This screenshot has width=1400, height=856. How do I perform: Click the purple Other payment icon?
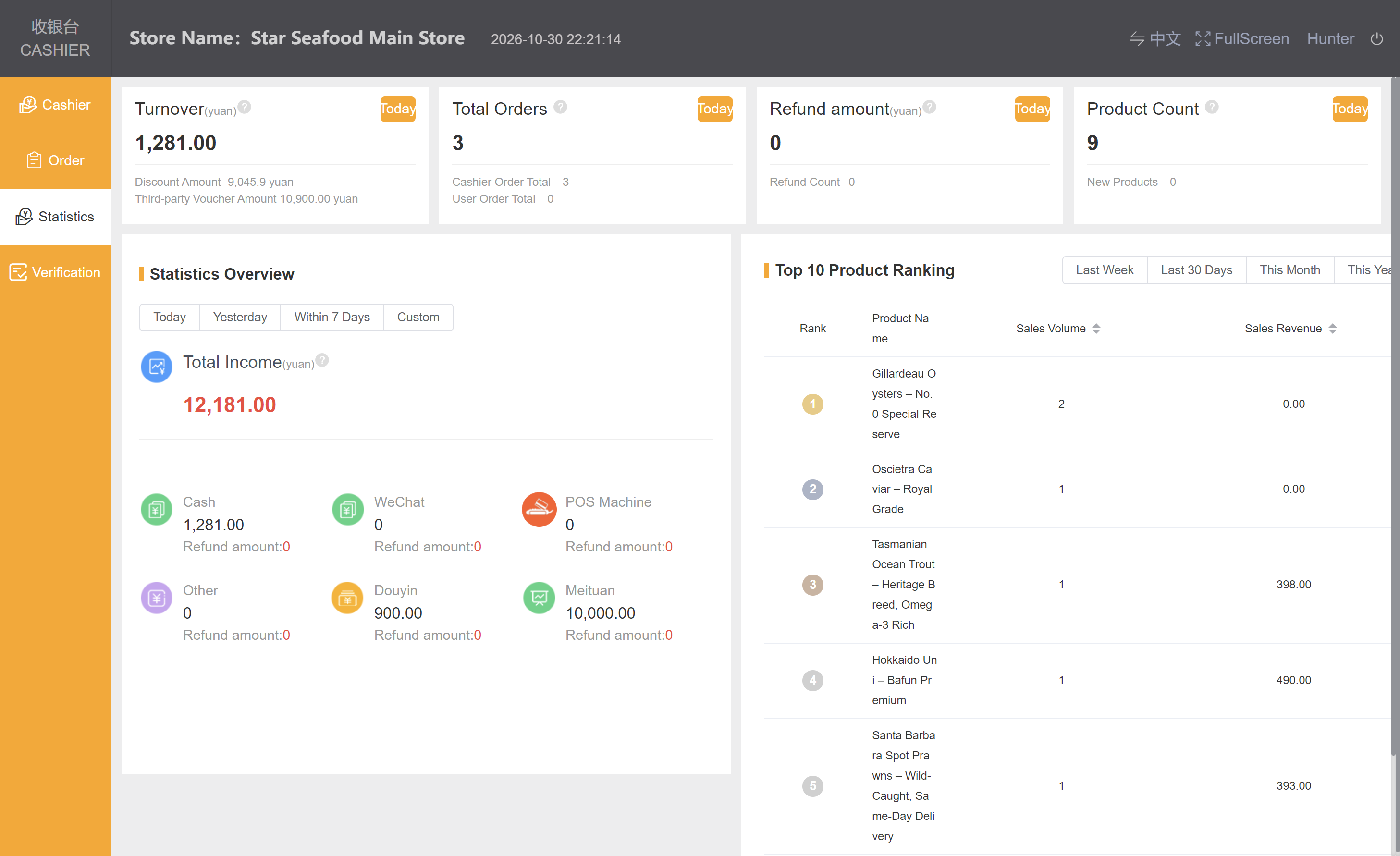point(157,598)
